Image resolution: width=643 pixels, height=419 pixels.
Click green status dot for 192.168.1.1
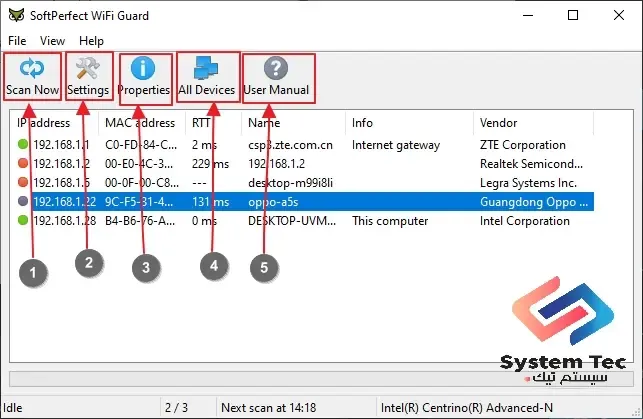coord(23,144)
